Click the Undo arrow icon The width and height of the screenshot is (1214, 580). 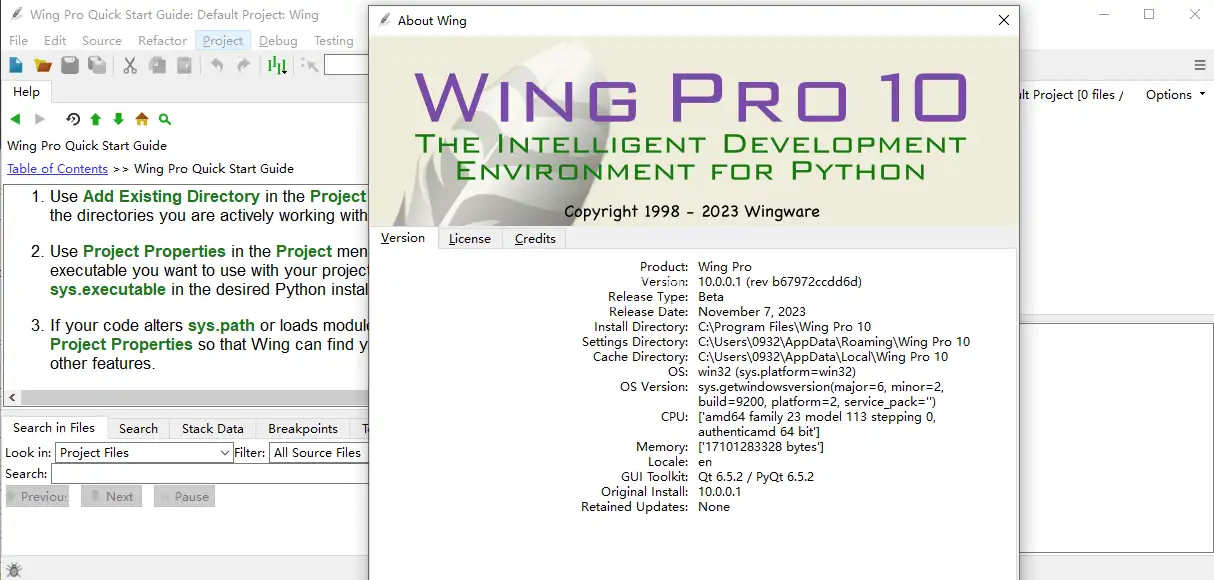point(217,65)
